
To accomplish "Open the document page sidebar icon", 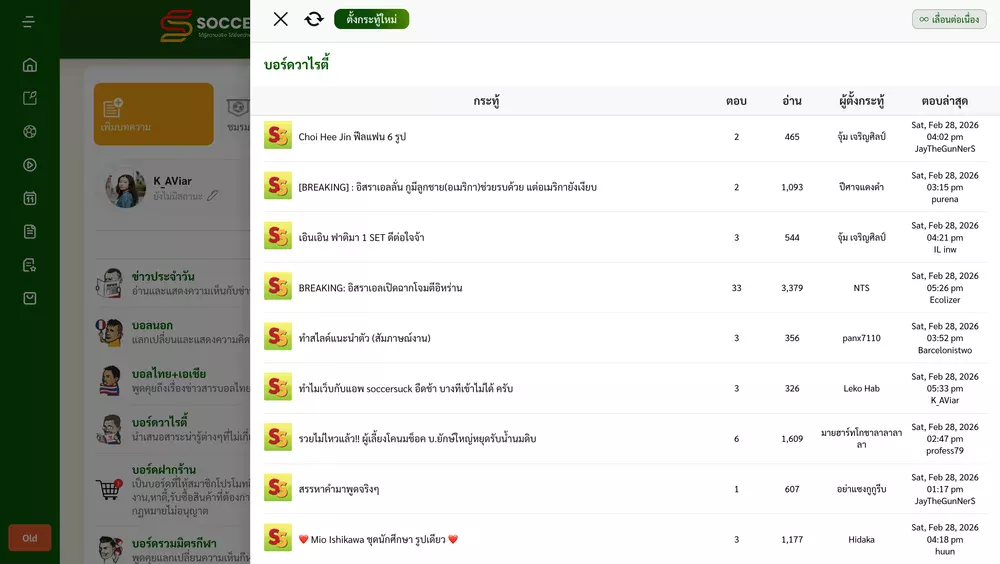I will click(x=30, y=231).
